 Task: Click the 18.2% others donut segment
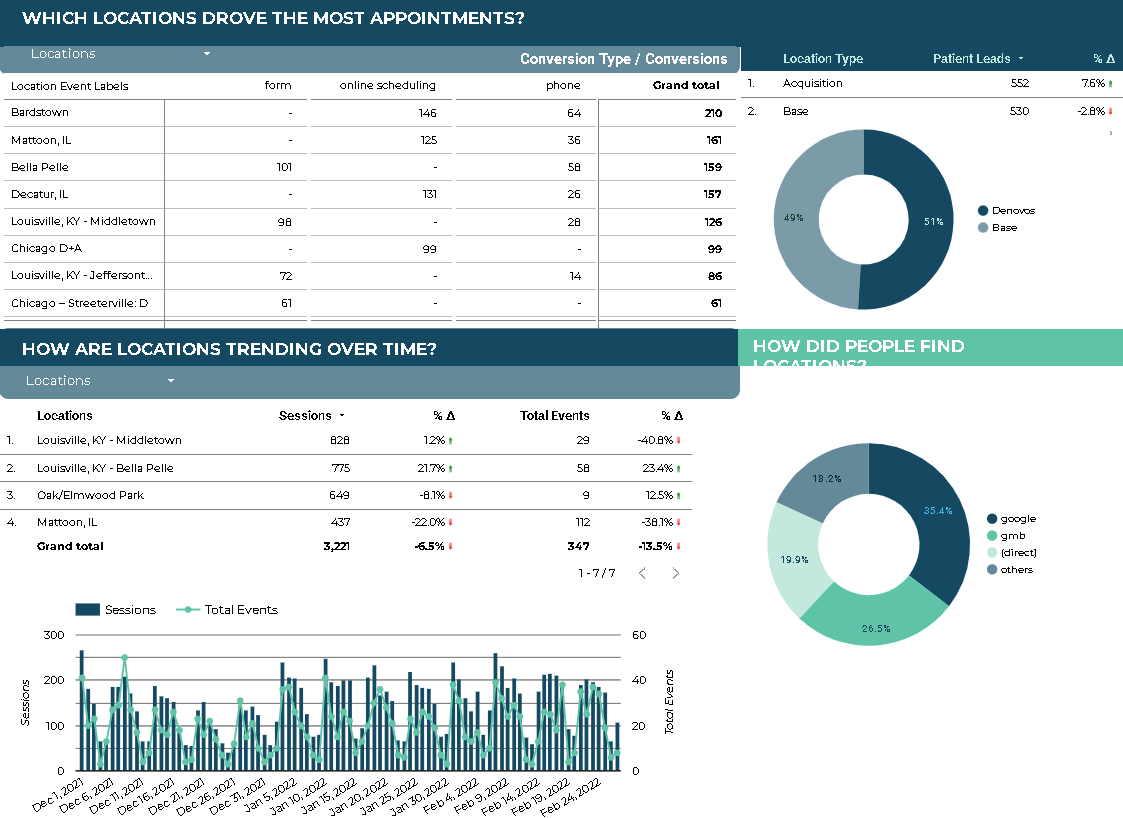[828, 478]
